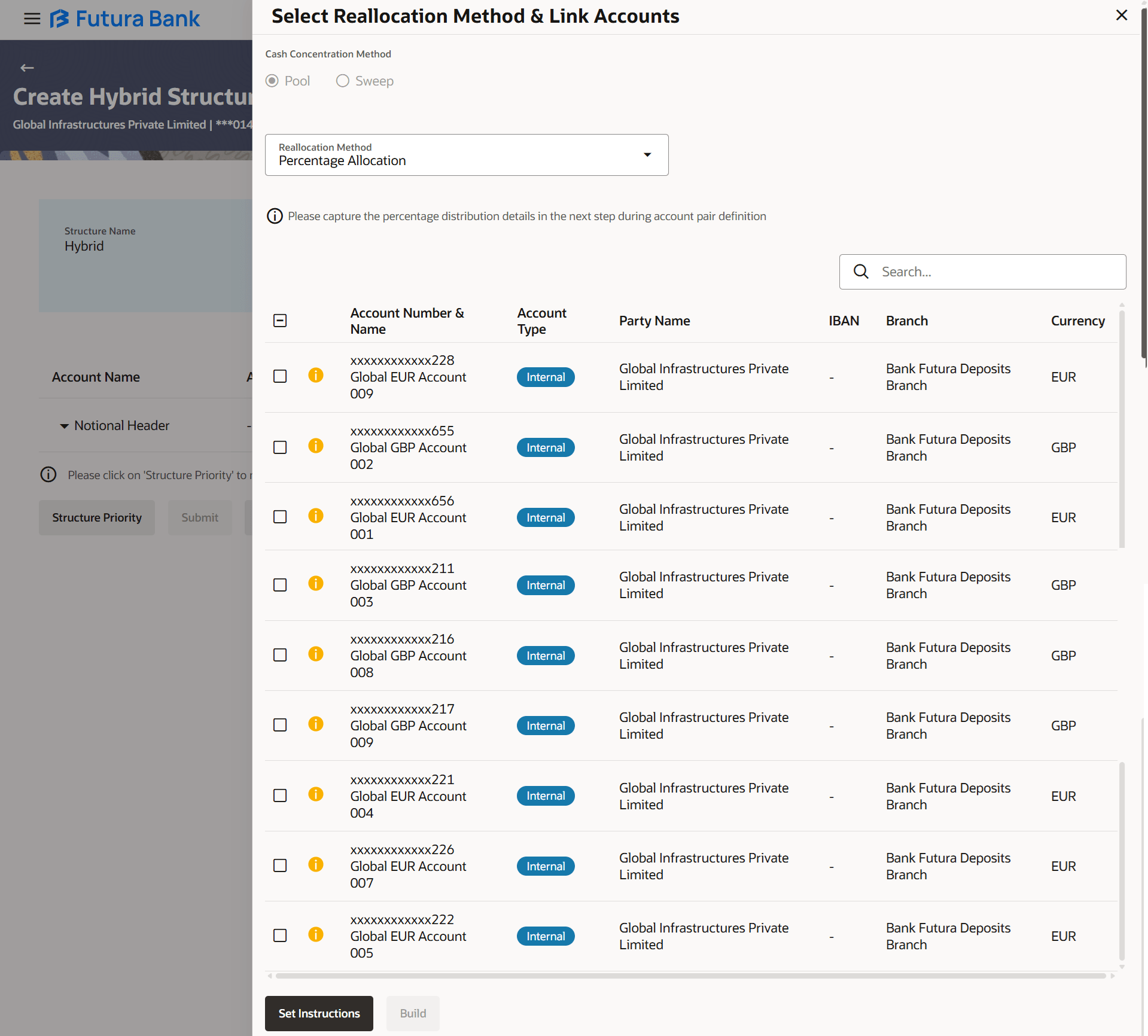Show info for Global GBP Account 008
Screen dimensions: 1148x1036
click(316, 654)
